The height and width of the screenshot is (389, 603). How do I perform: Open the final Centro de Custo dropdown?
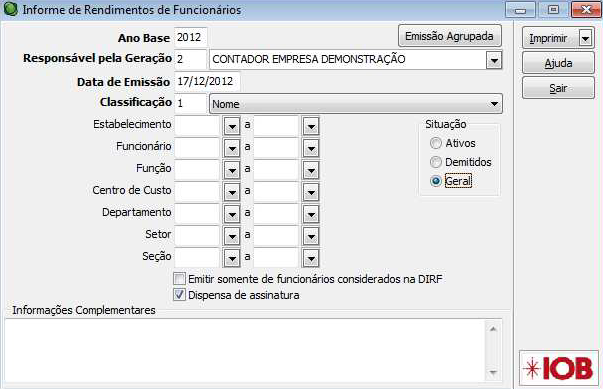[x=311, y=192]
